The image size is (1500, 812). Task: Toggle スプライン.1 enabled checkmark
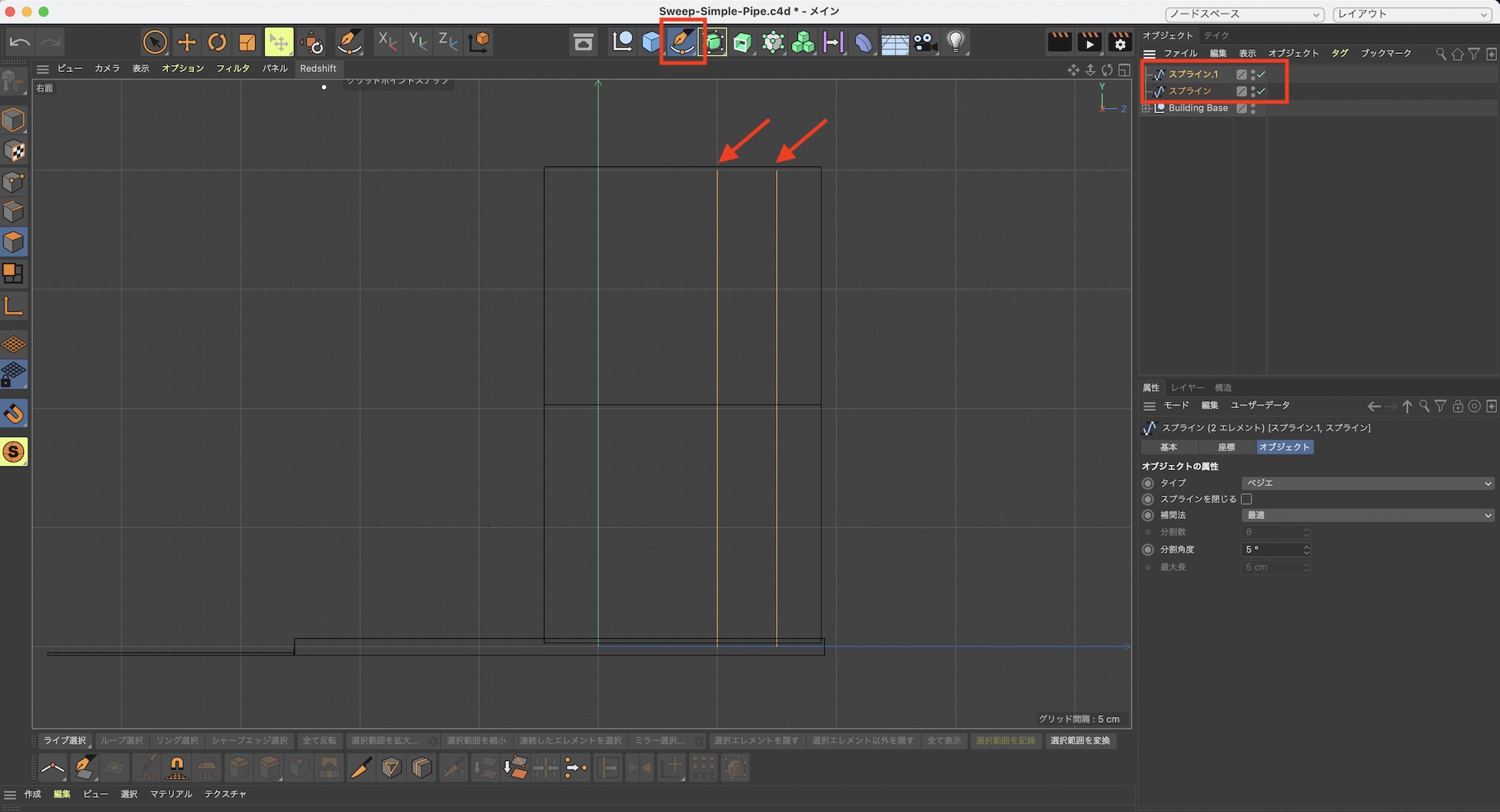coord(1261,74)
